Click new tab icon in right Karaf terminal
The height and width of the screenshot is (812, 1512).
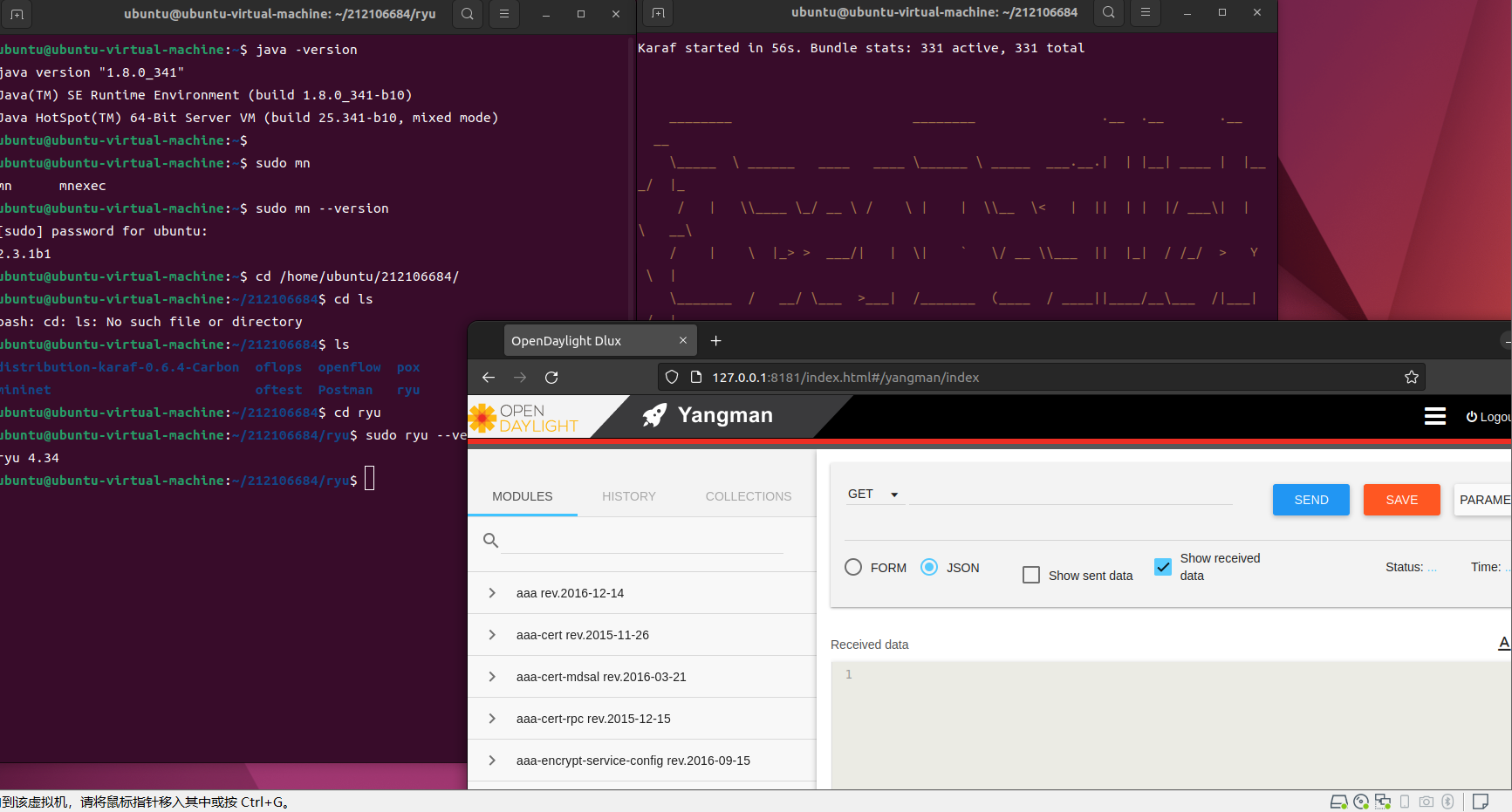click(x=658, y=12)
